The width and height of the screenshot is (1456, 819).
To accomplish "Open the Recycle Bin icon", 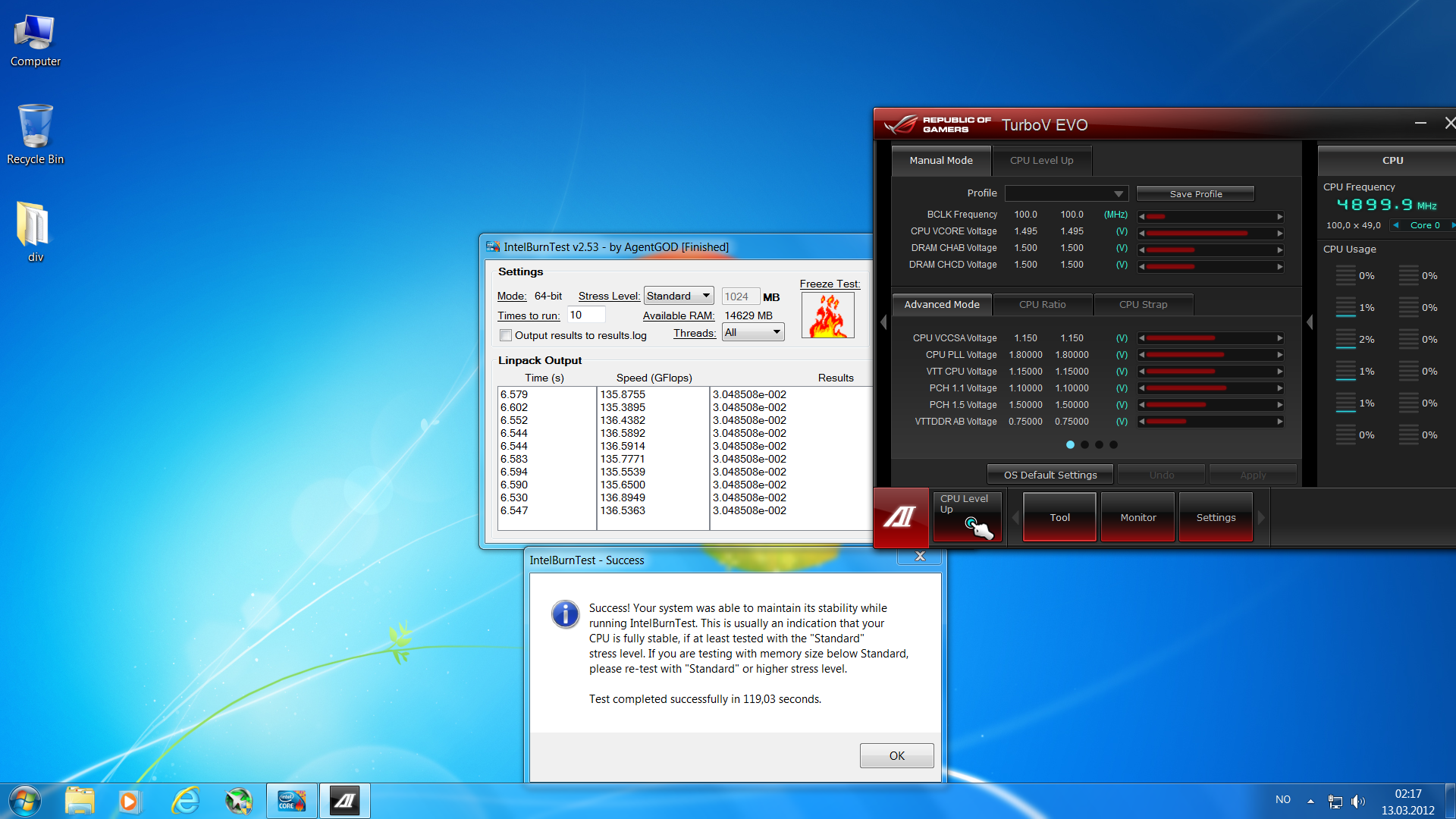I will coord(35,135).
